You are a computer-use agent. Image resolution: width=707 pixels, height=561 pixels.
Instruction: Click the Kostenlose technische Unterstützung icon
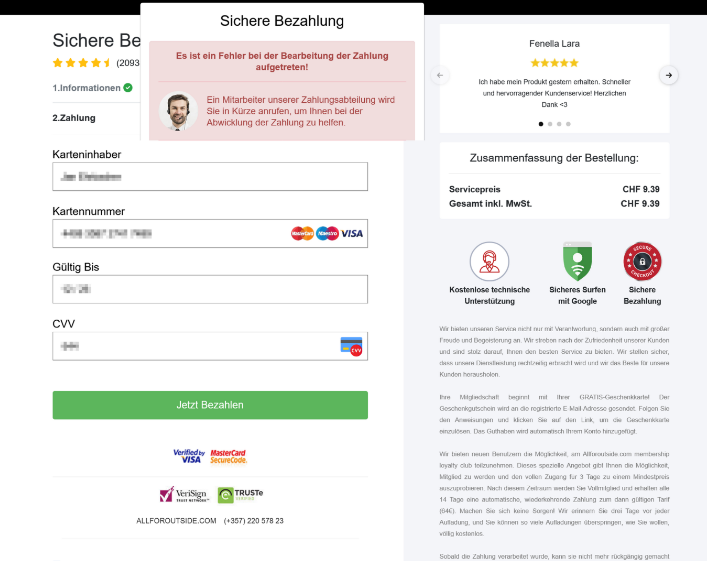click(490, 262)
